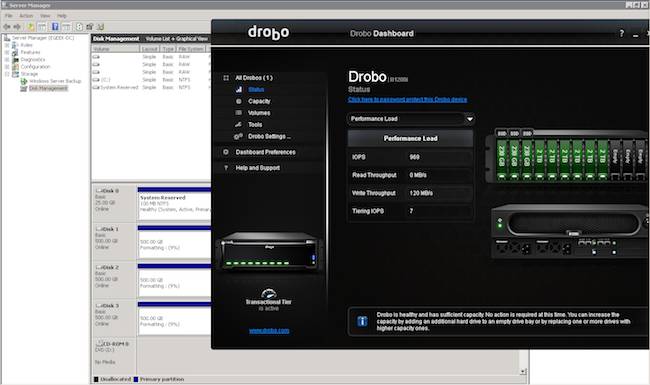Expand the Roles node in Server Manager tree
Screen dimensions: 650x385
7,45
